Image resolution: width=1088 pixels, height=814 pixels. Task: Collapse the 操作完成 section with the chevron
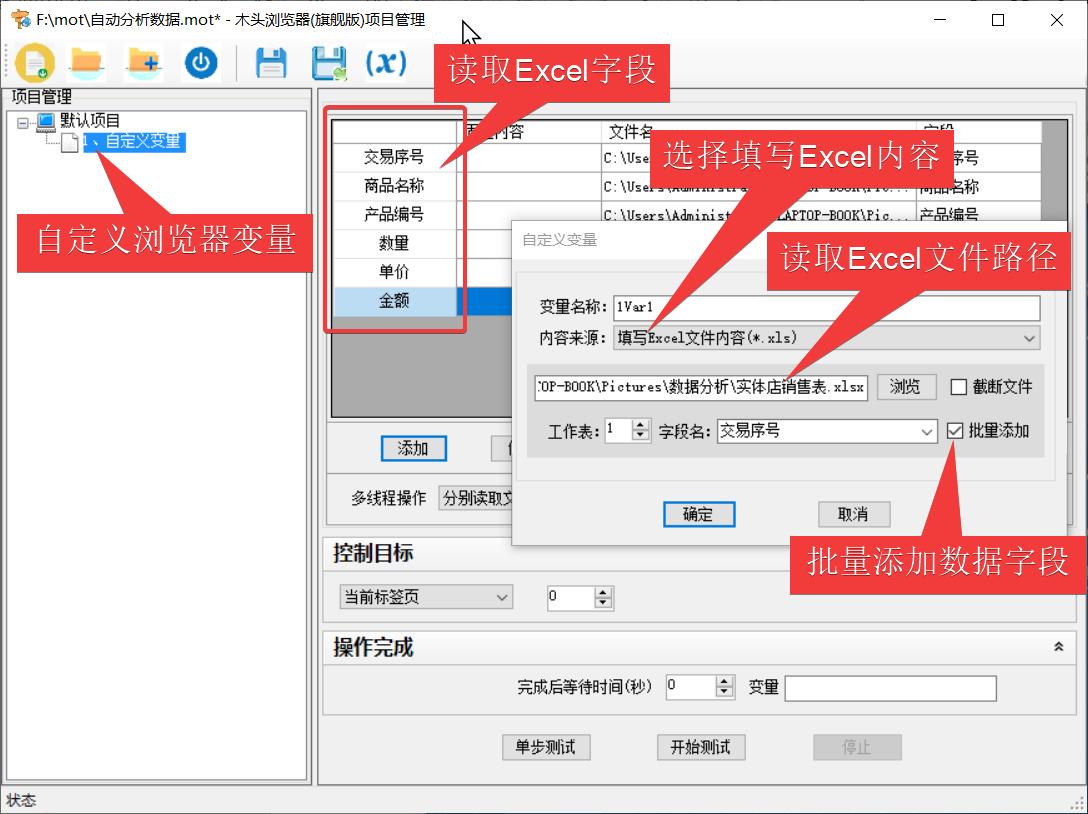tap(1056, 647)
